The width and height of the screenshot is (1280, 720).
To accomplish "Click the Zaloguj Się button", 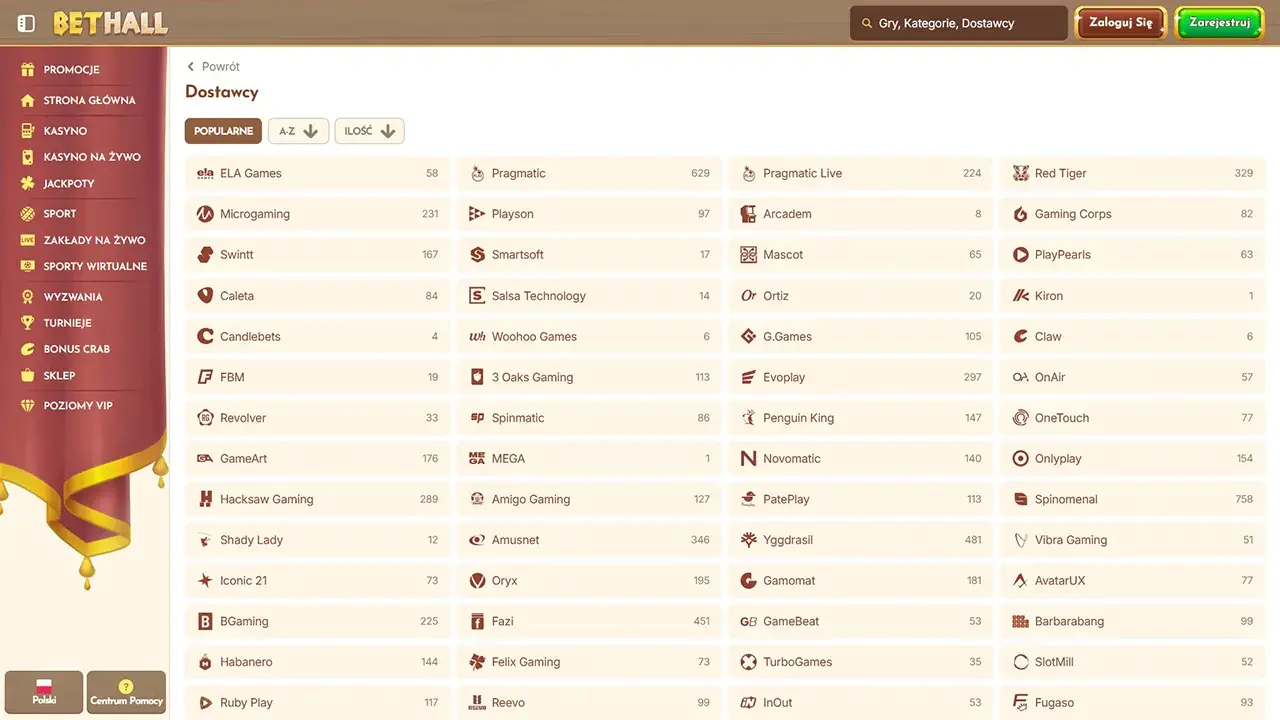I will [x=1121, y=23].
